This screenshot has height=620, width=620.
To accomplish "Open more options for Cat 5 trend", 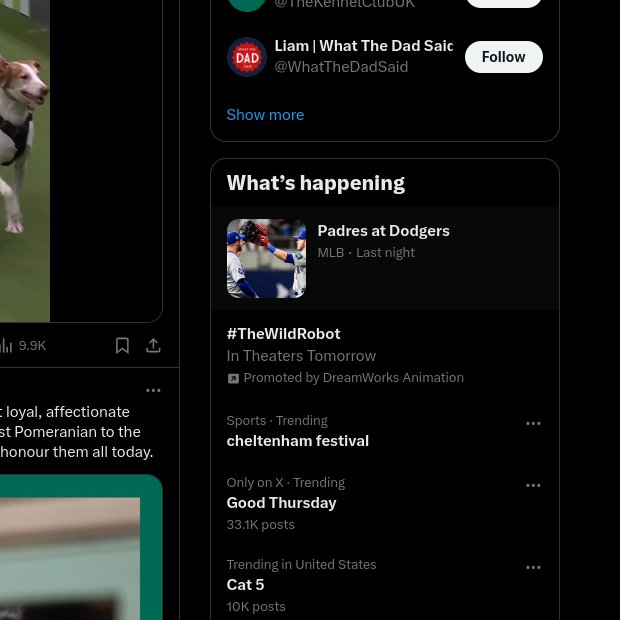I will pos(533,567).
